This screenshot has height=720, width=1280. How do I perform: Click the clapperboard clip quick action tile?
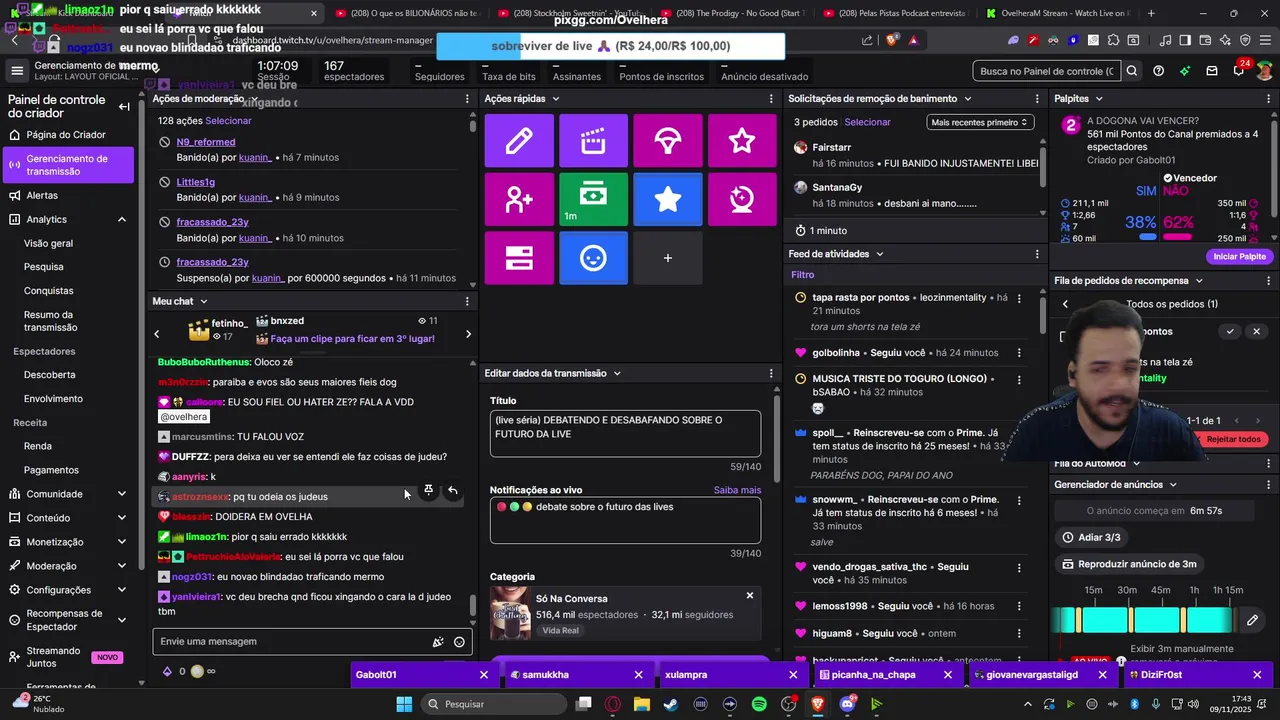click(x=593, y=141)
